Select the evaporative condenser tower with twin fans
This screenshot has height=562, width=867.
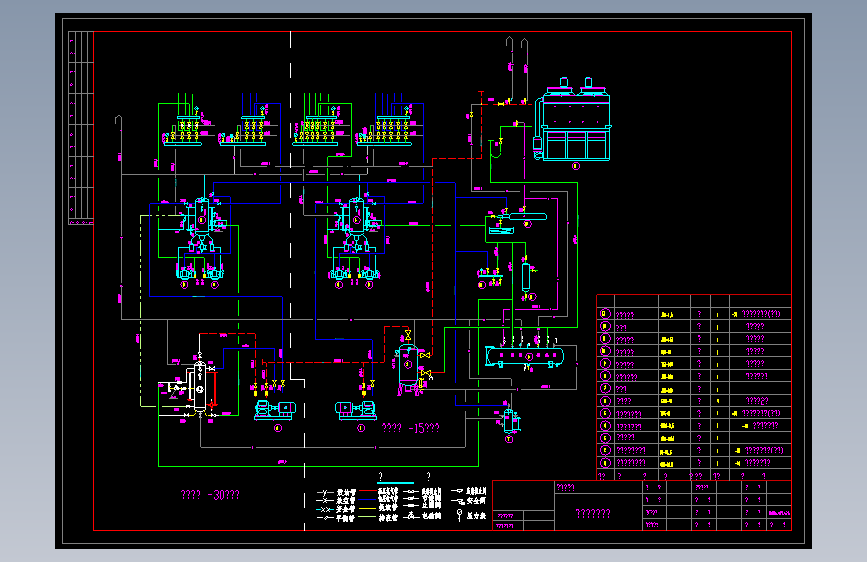click(x=573, y=119)
